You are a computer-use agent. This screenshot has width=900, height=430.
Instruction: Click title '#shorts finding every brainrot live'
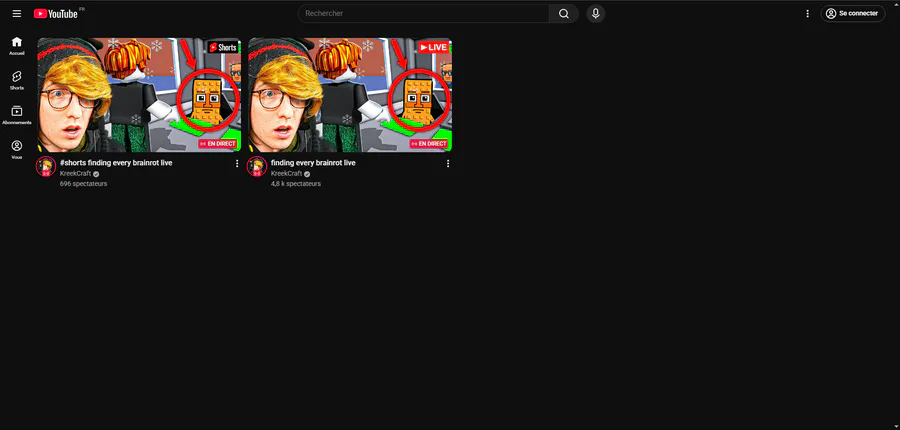[116, 163]
